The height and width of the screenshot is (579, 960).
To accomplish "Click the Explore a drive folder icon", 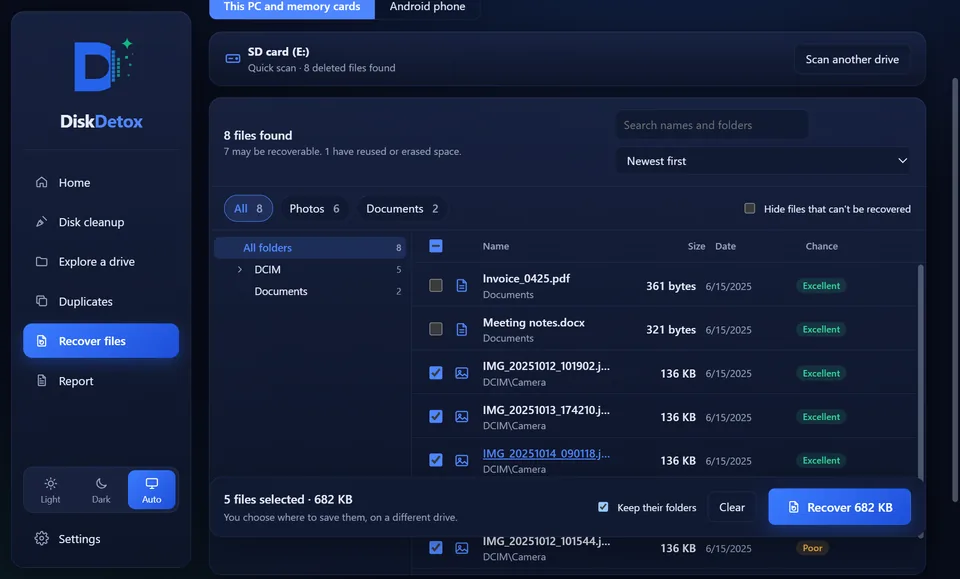I will (x=42, y=261).
